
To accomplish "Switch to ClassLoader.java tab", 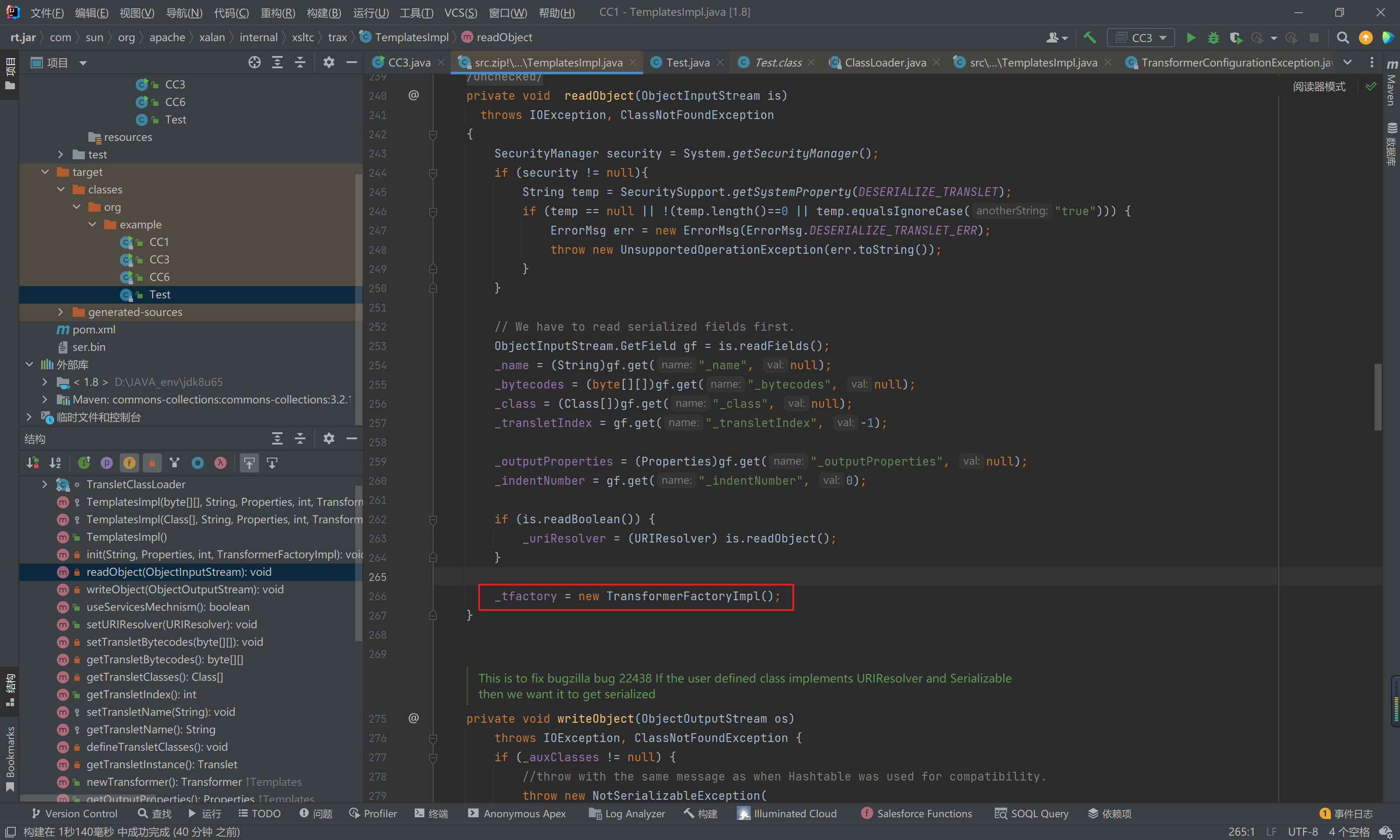I will pos(885,62).
